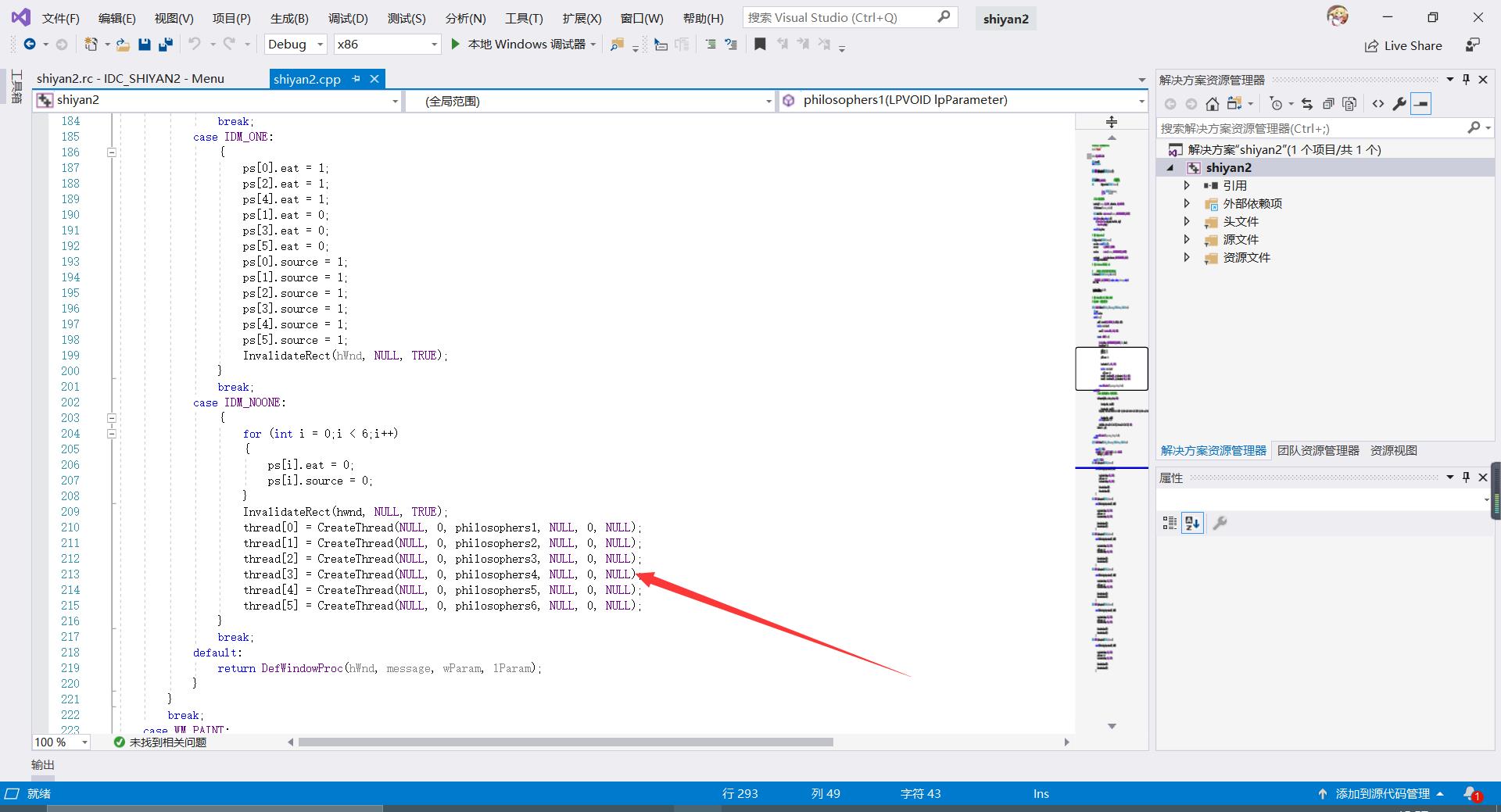
Task: Open the 100 % zoom dropdown
Action: click(84, 742)
